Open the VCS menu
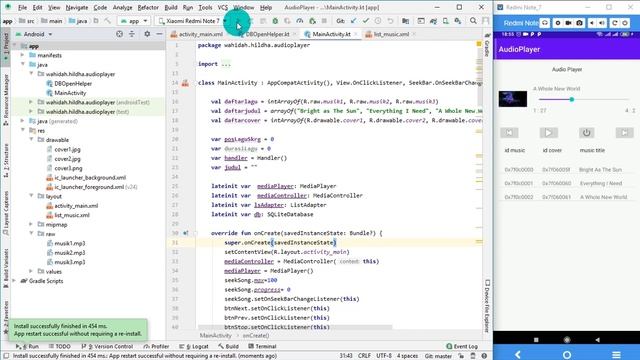Viewport: 640px width, 360px height. [222, 7]
